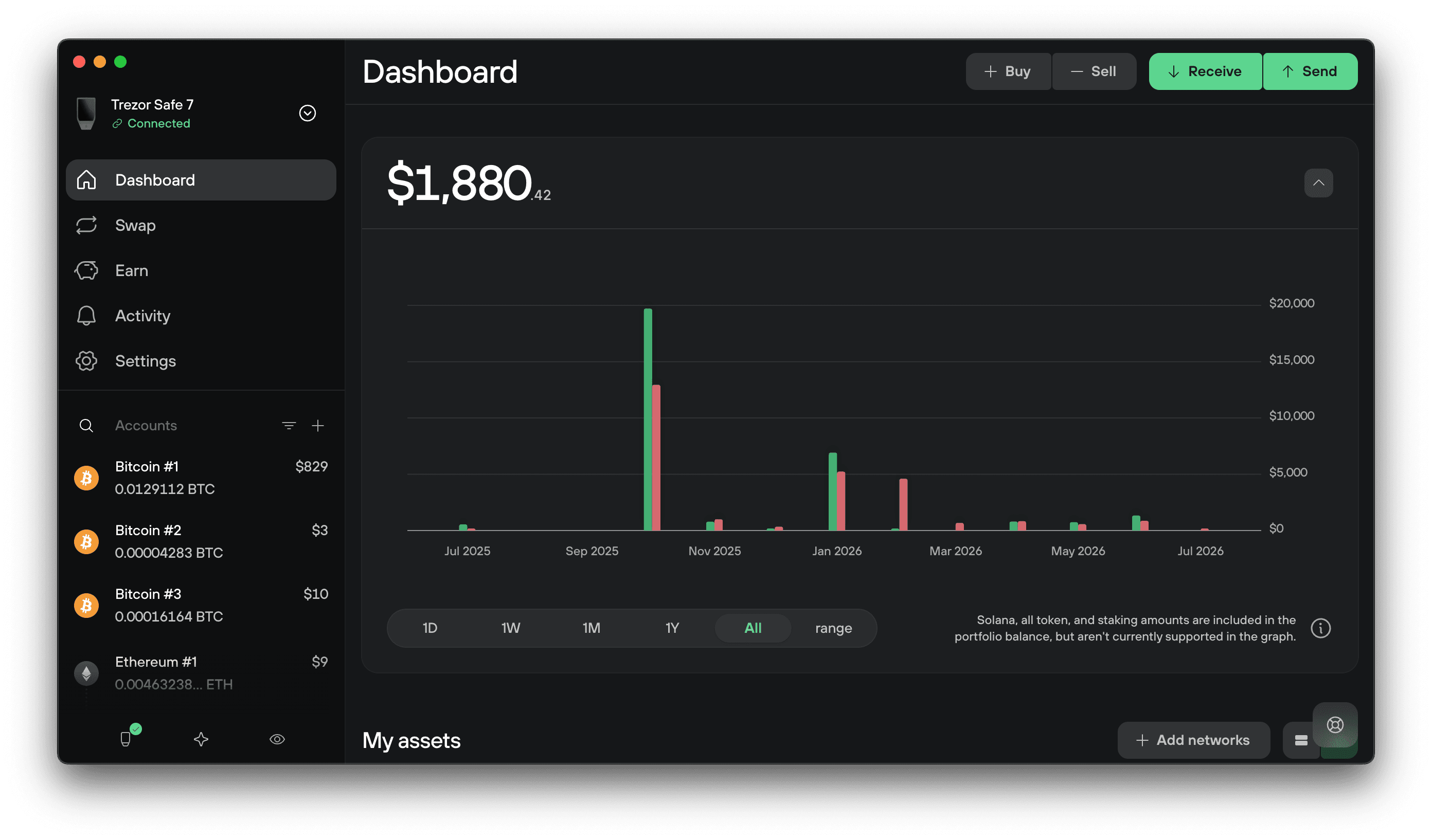
Task: Open the Earn section
Action: pyautogui.click(x=201, y=270)
